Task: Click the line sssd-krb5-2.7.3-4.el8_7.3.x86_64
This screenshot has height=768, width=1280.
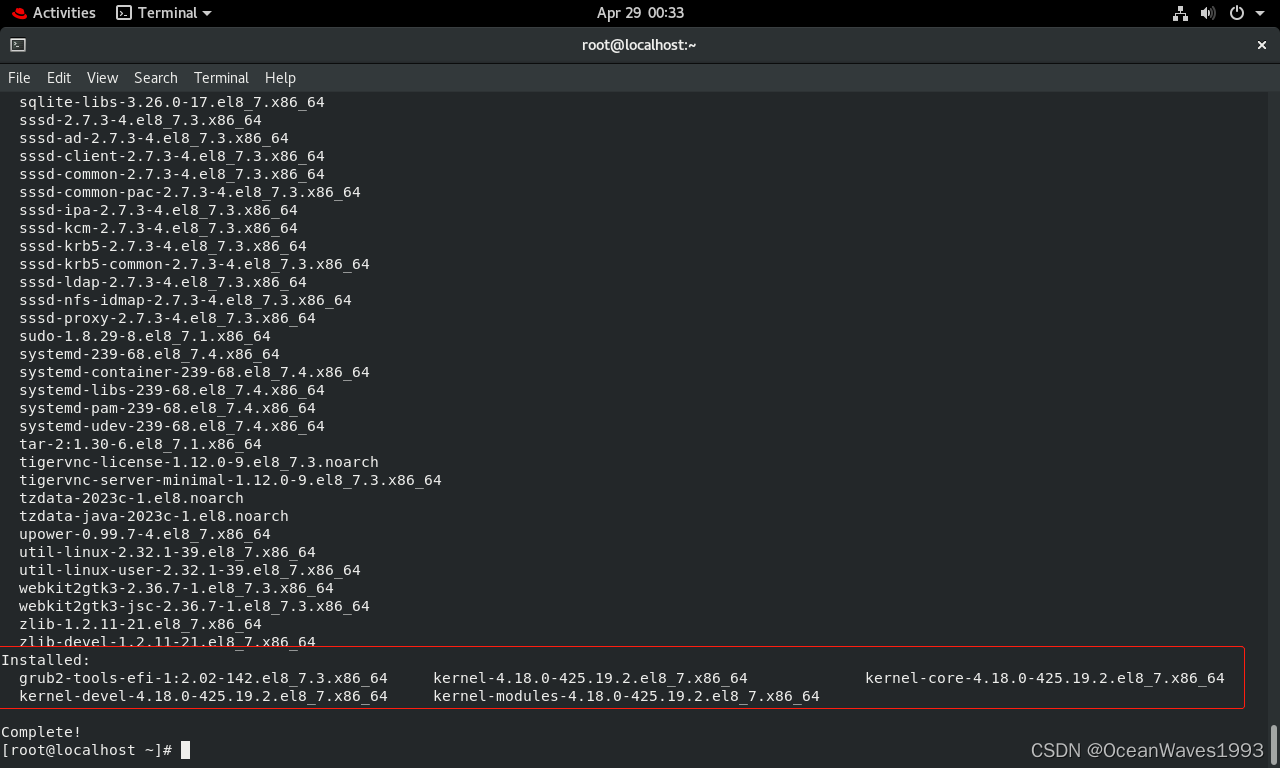Action: [163, 246]
